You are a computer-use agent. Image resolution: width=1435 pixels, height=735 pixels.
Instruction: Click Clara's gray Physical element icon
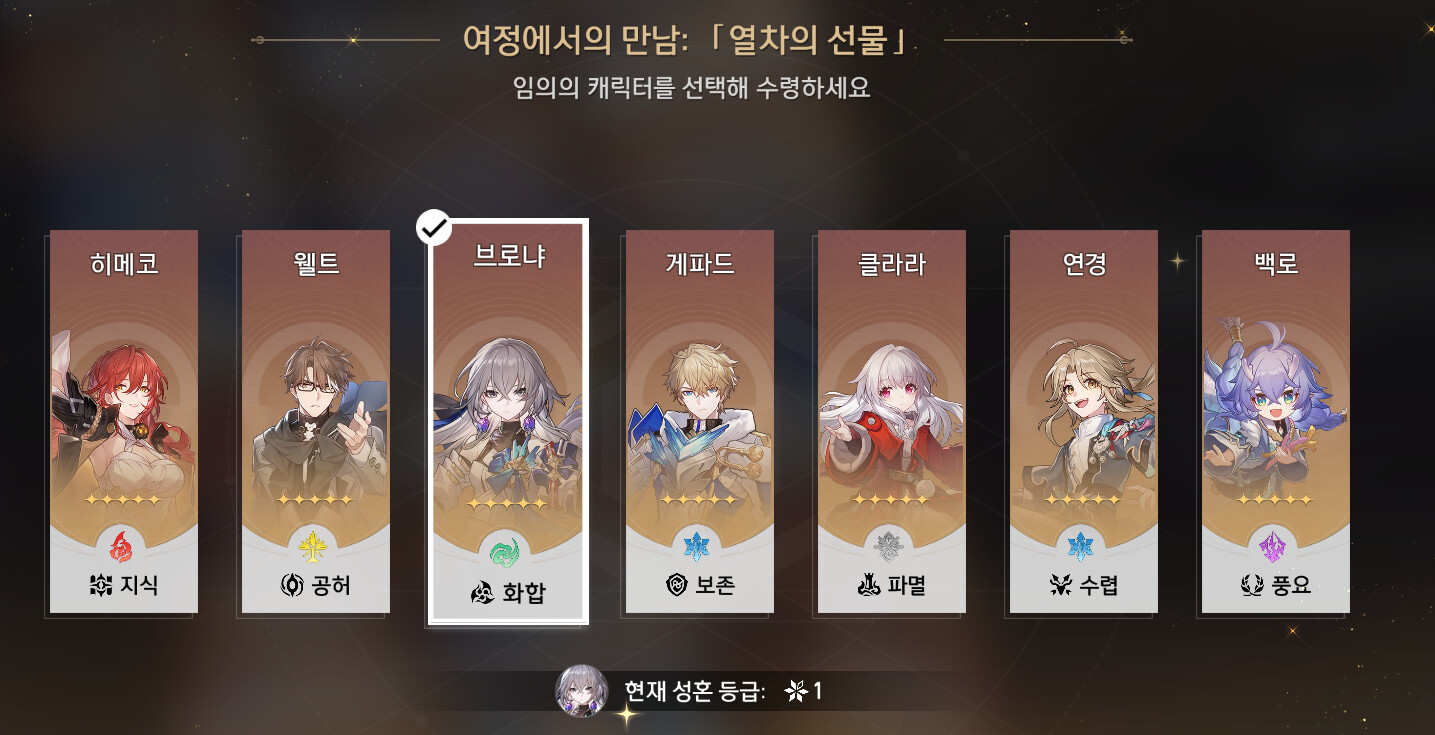891,546
